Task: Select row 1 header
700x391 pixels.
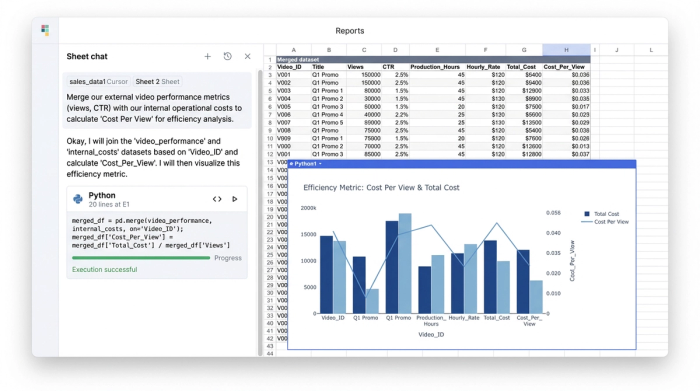Action: pyautogui.click(x=270, y=59)
